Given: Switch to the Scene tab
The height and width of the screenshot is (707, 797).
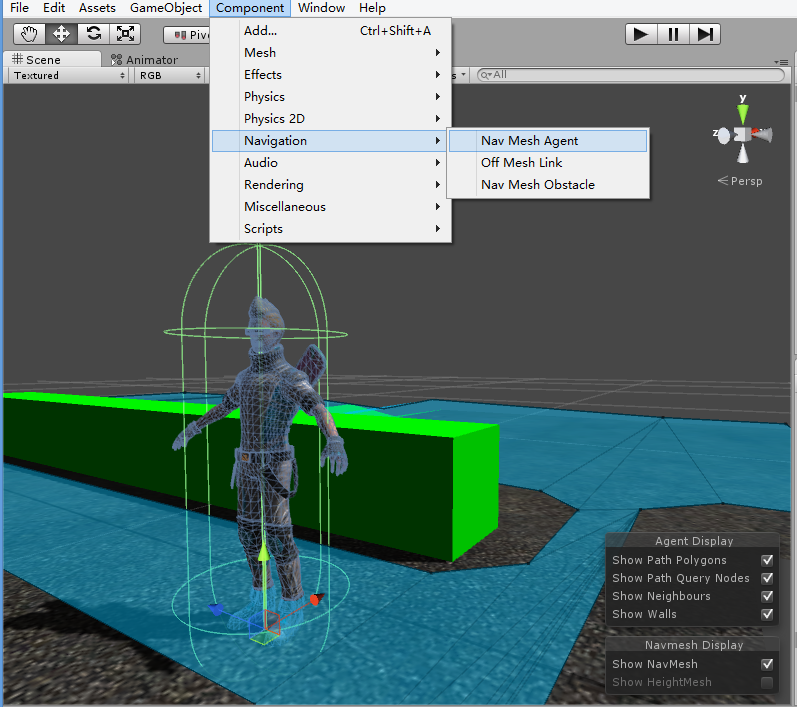Looking at the screenshot, I should pyautogui.click(x=52, y=59).
